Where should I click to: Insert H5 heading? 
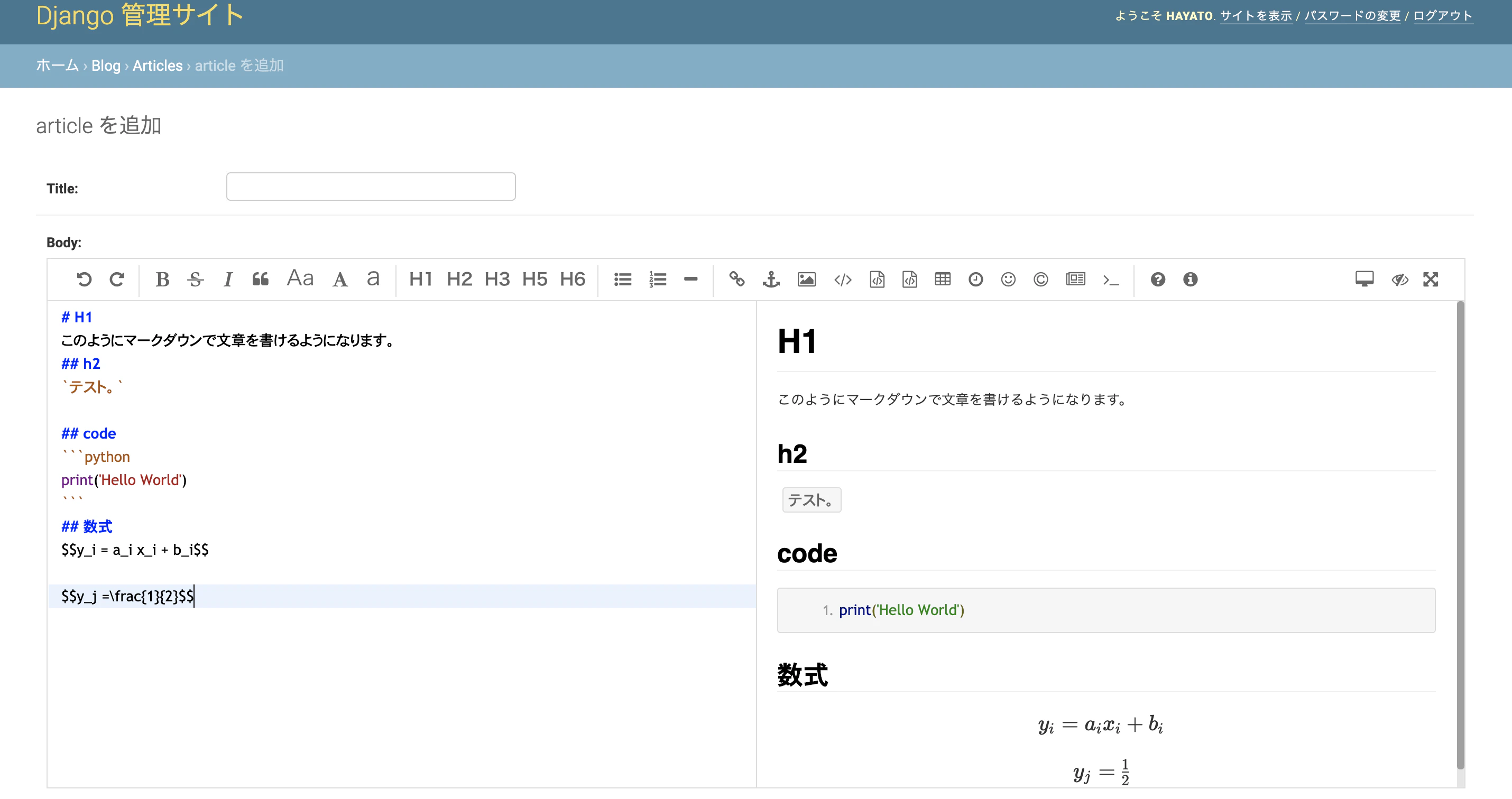coord(534,279)
